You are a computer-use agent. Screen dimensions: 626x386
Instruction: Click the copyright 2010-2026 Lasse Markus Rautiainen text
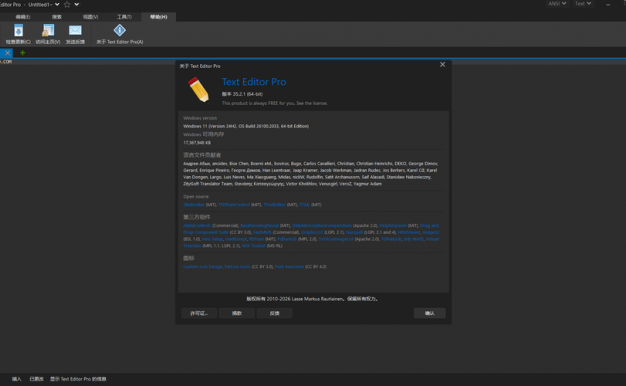[x=312, y=299]
